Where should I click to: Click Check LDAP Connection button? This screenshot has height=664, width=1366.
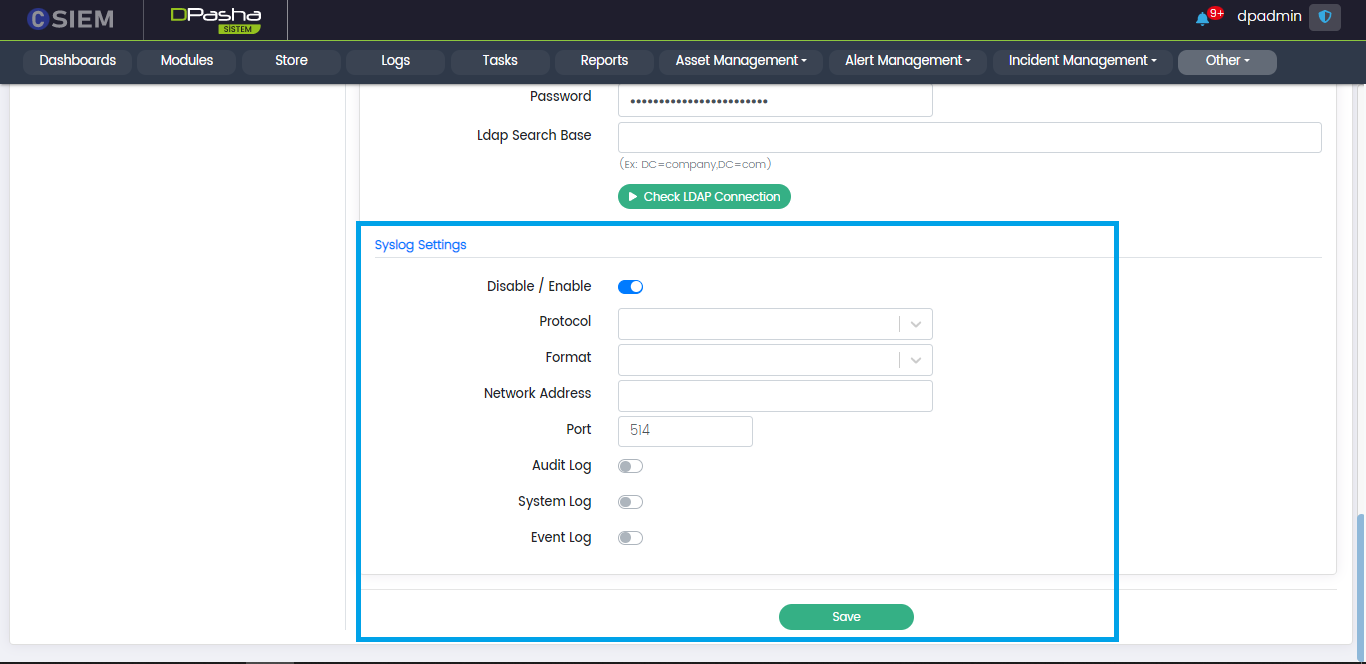click(704, 197)
